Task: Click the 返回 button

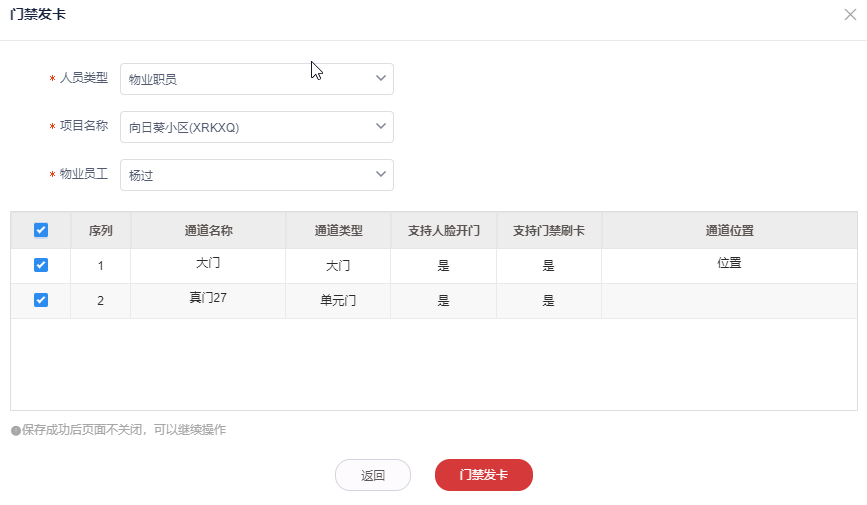Action: click(373, 475)
